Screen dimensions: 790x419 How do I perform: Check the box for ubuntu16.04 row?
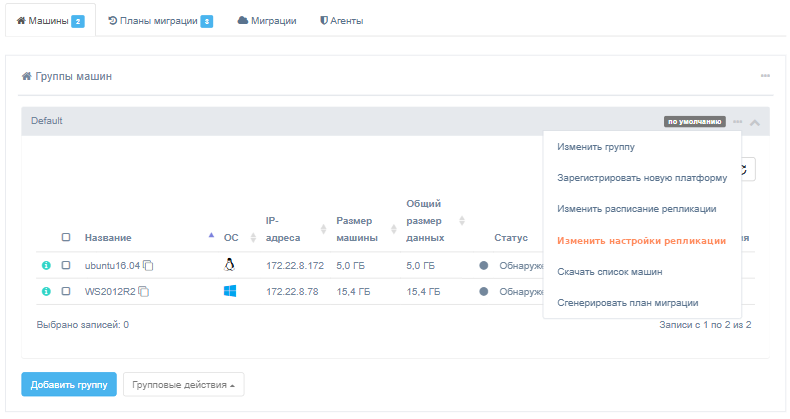click(x=66, y=266)
